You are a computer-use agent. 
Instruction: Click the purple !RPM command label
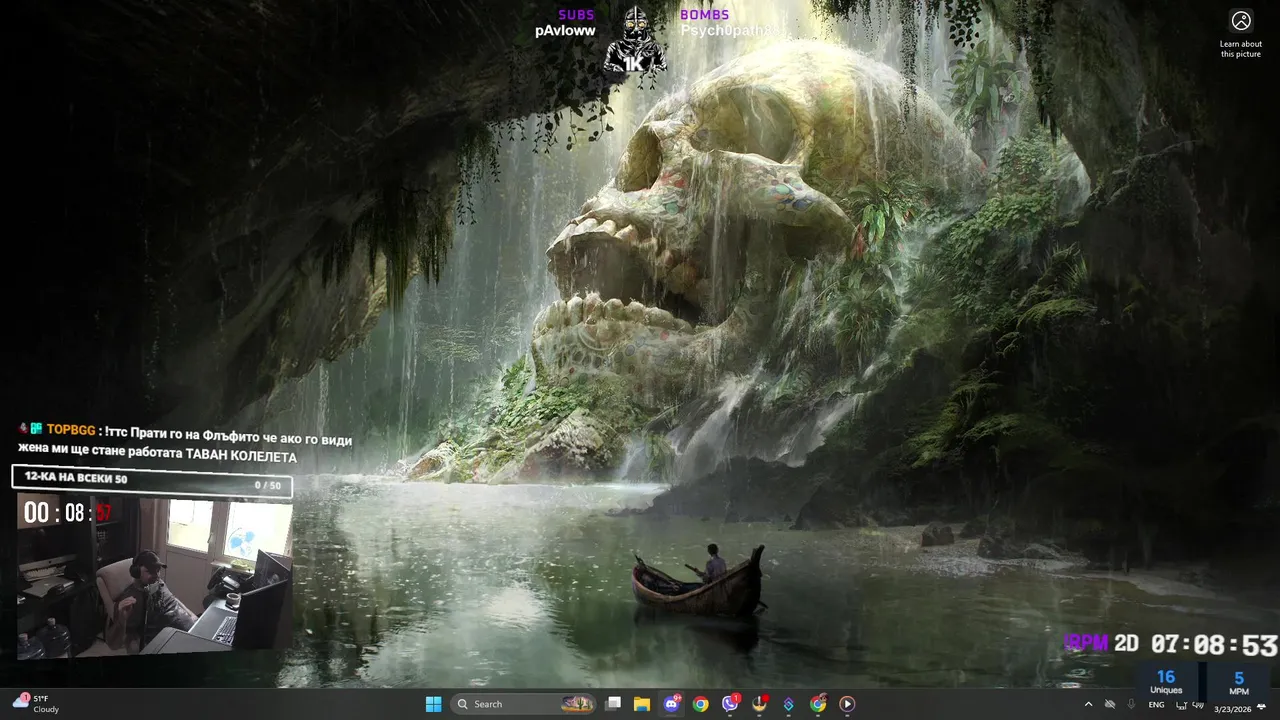pyautogui.click(x=1086, y=643)
